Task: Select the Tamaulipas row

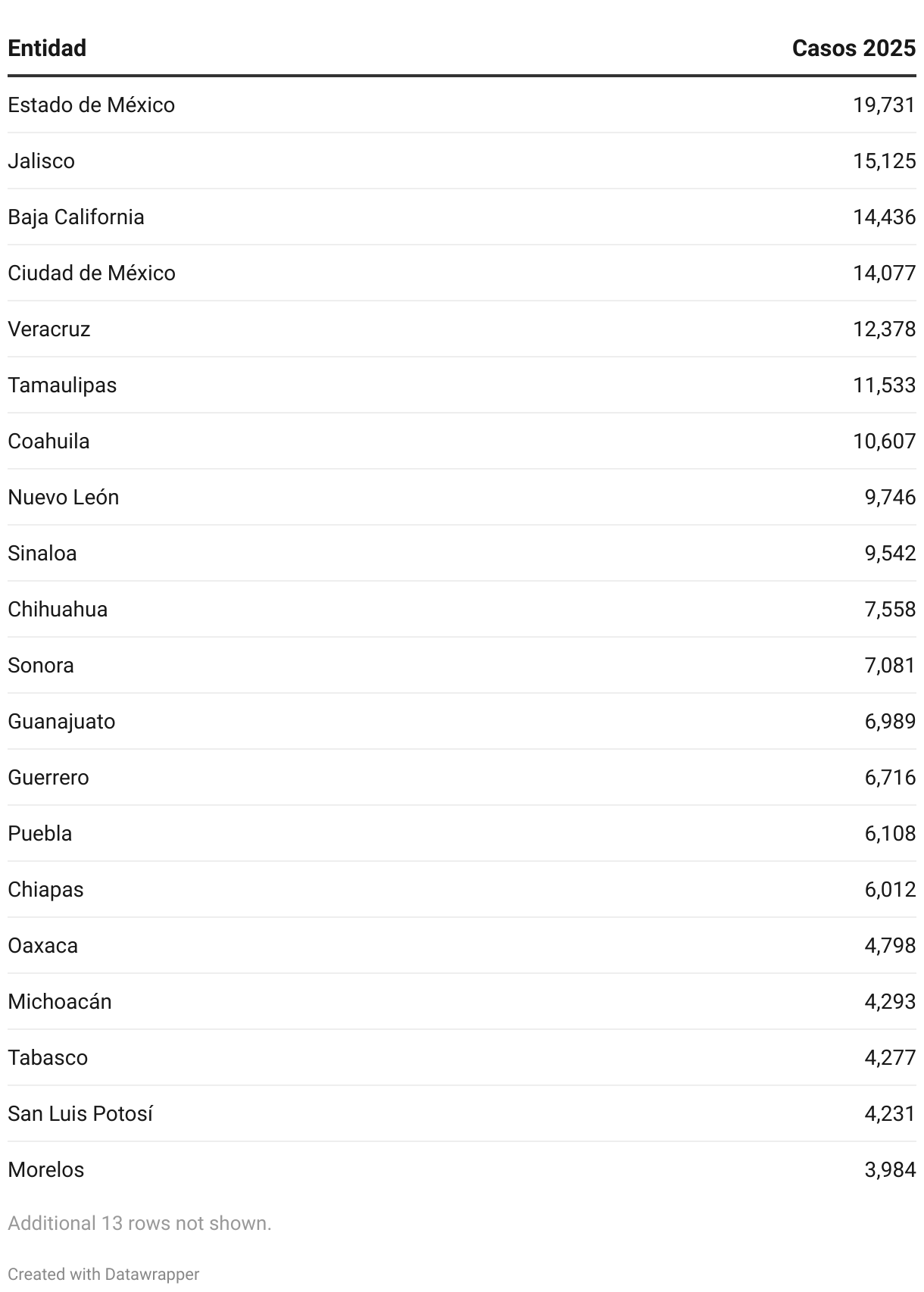Action: pos(462,385)
